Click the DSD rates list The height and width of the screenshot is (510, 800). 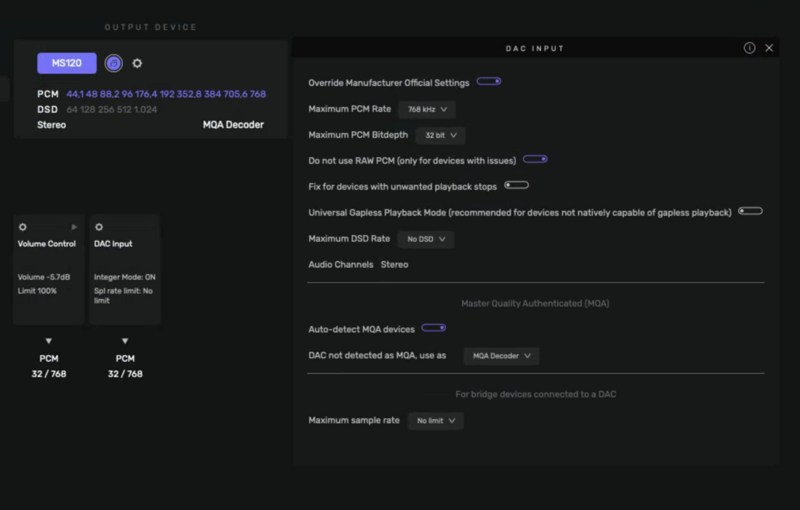pos(112,110)
